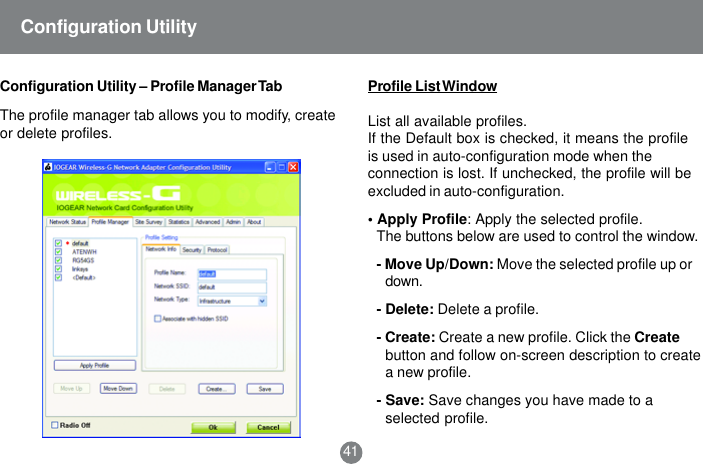The image size is (703, 464).
Task: Select the <Default> profile entry
Action: pos(84,278)
